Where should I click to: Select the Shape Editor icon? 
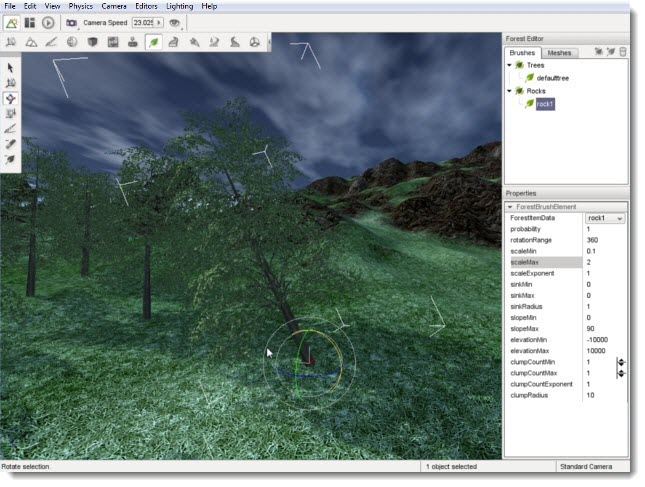point(255,42)
